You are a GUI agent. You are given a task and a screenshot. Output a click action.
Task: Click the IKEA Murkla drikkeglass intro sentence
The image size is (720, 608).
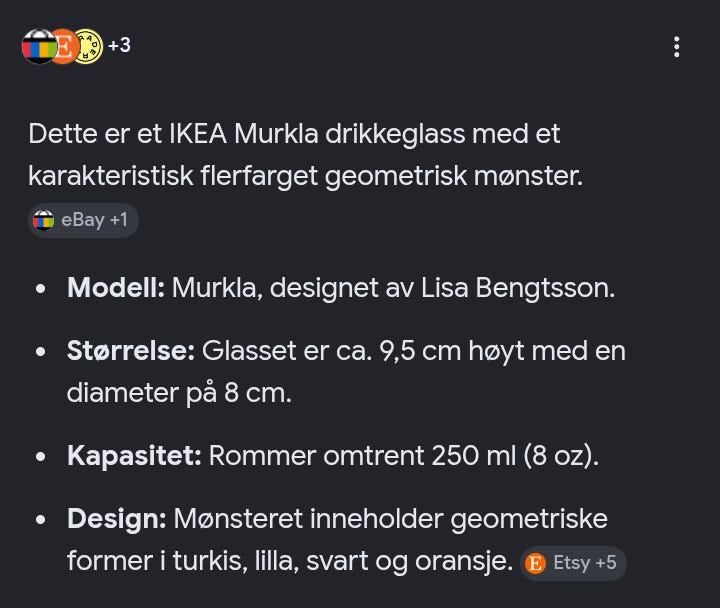pos(305,155)
